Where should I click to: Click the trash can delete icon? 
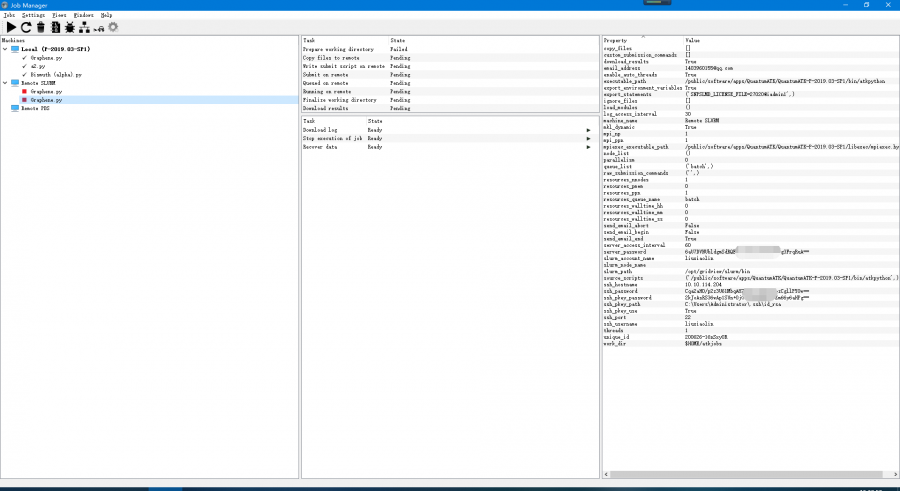point(41,27)
